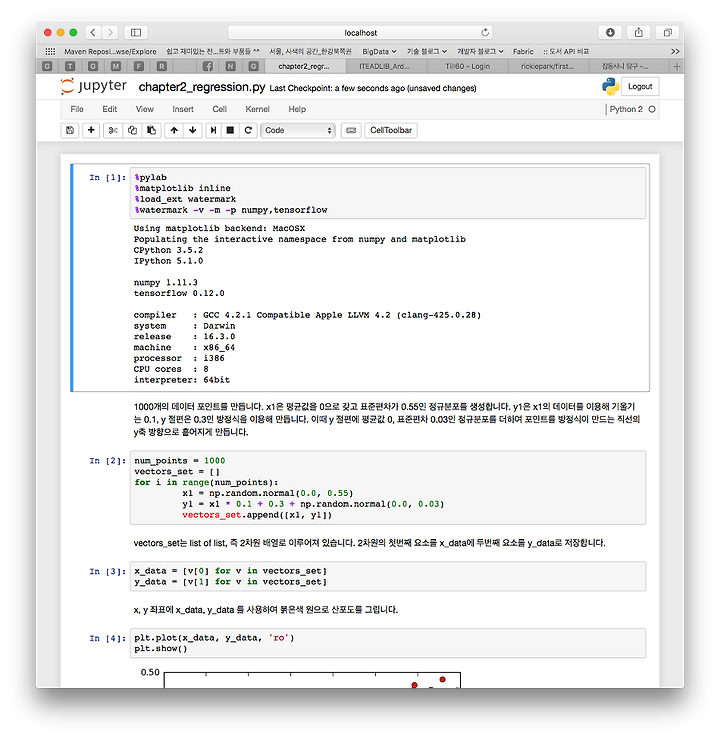Click the Python logo near Logout
Image resolution: width=720 pixels, height=739 pixels.
tap(610, 87)
